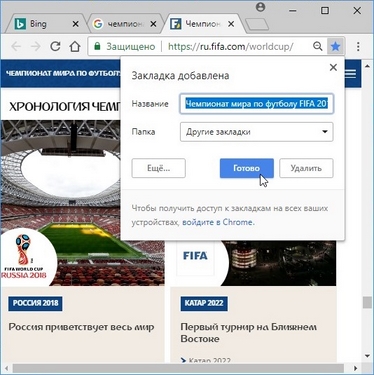This screenshot has width=374, height=375.
Task: Click the ХРОНОЛОГИЯ ЧЕМП heading
Action: [x=64, y=107]
